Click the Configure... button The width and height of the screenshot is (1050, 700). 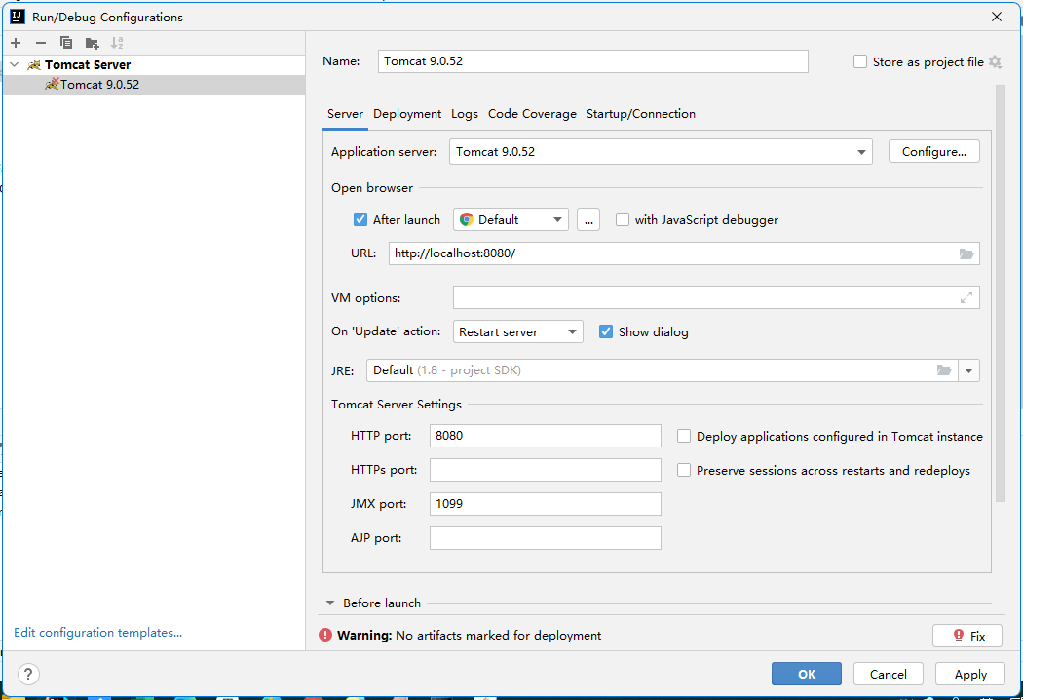pos(934,151)
